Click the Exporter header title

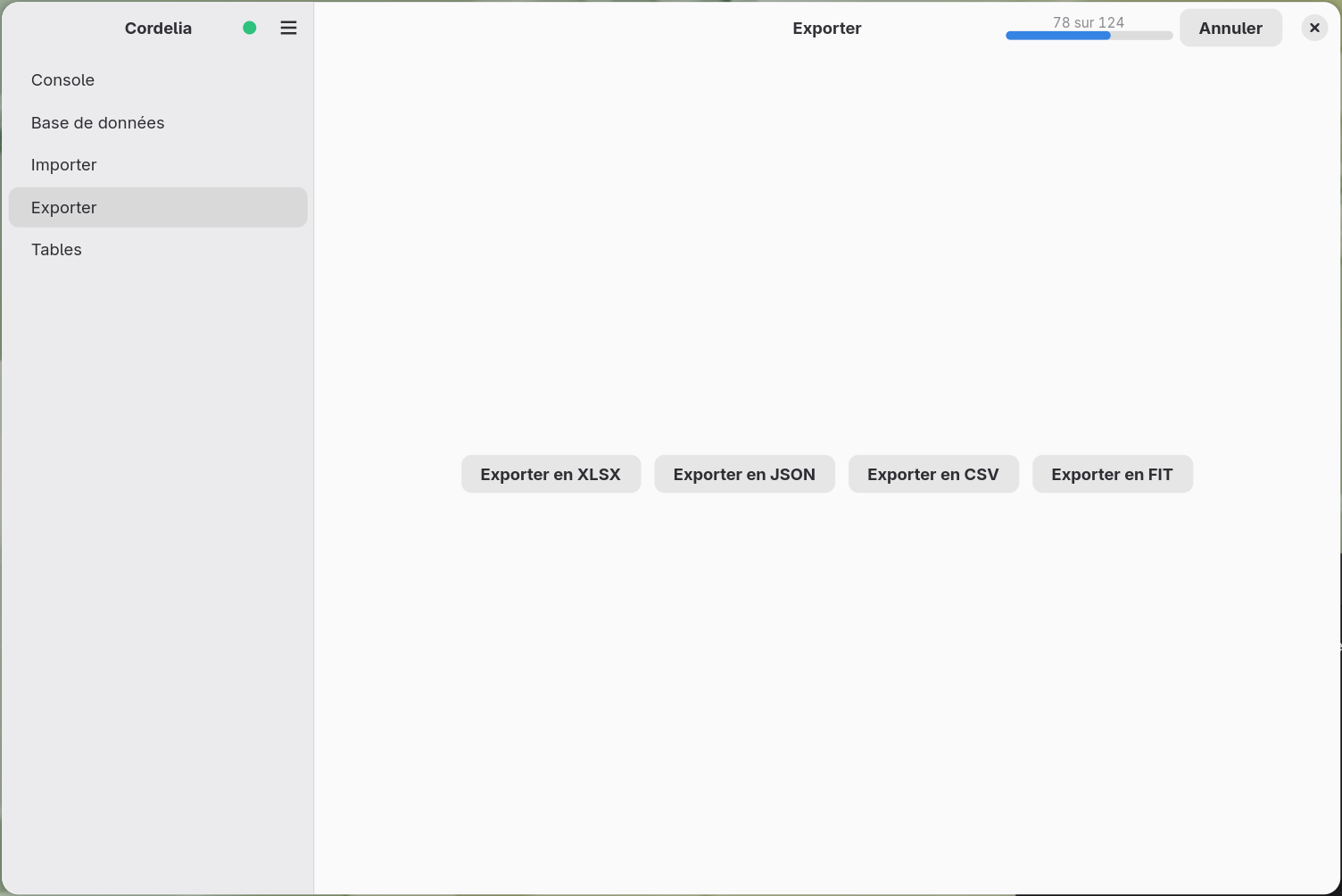(x=827, y=28)
